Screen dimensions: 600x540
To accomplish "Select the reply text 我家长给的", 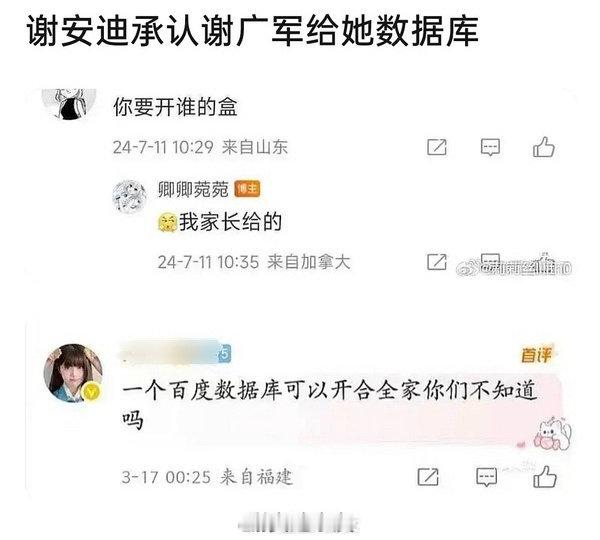I will point(231,222).
